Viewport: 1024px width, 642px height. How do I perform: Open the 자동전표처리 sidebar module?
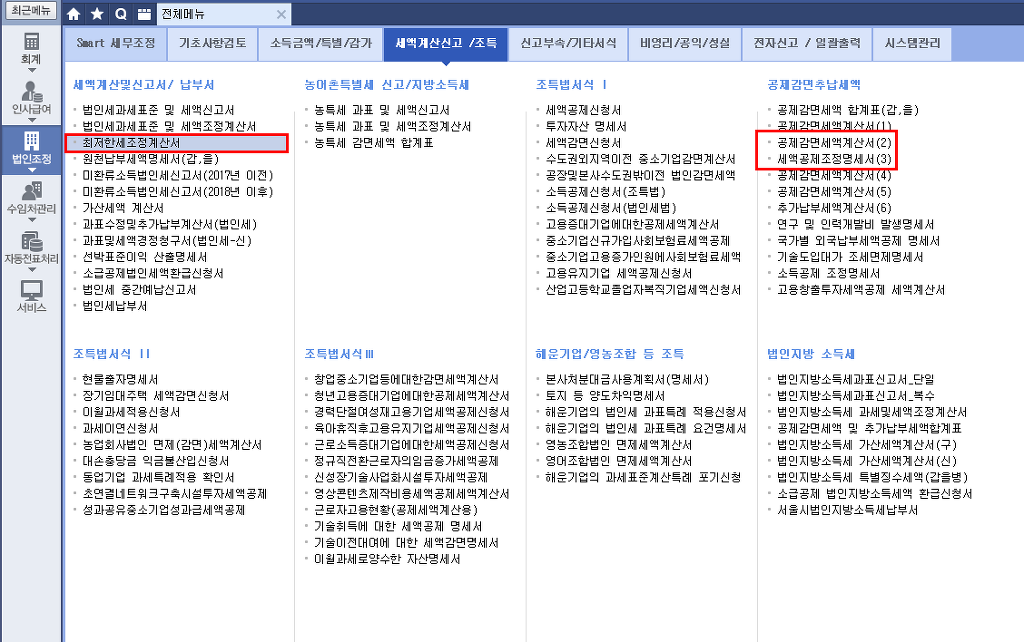click(31, 248)
